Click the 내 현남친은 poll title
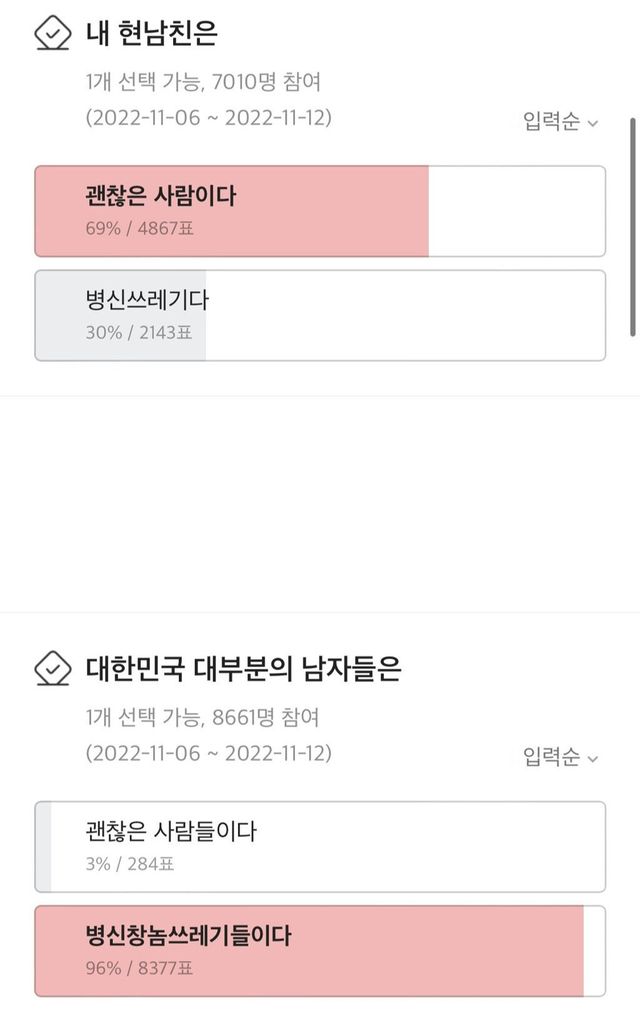Screen dimensions: 640x1018 click(x=151, y=33)
